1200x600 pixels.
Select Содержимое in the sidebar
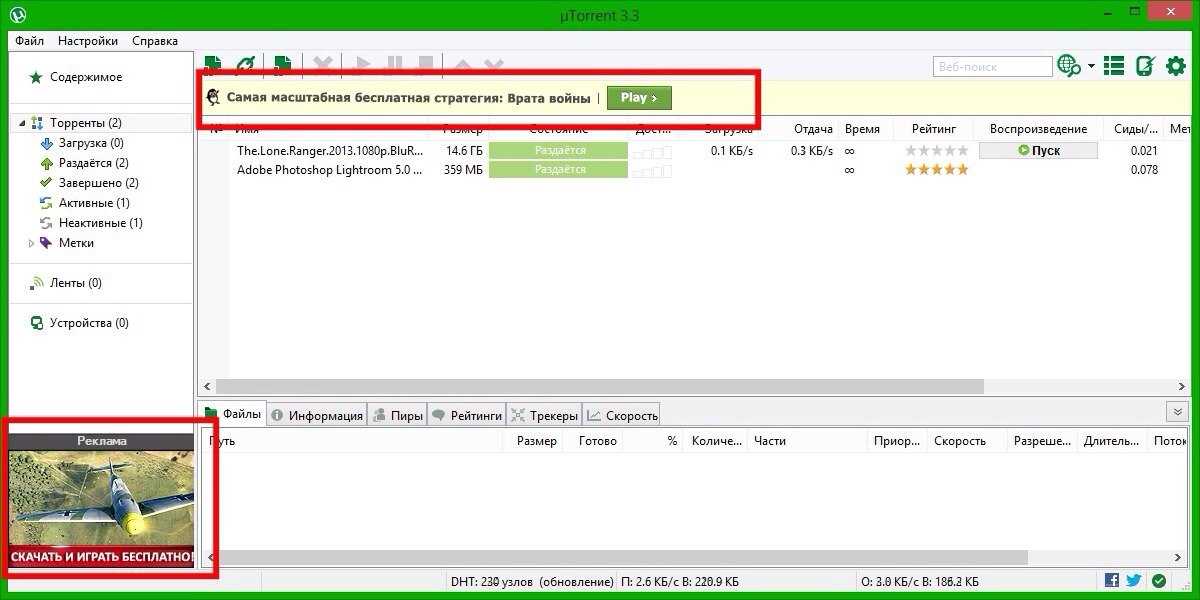[x=86, y=77]
